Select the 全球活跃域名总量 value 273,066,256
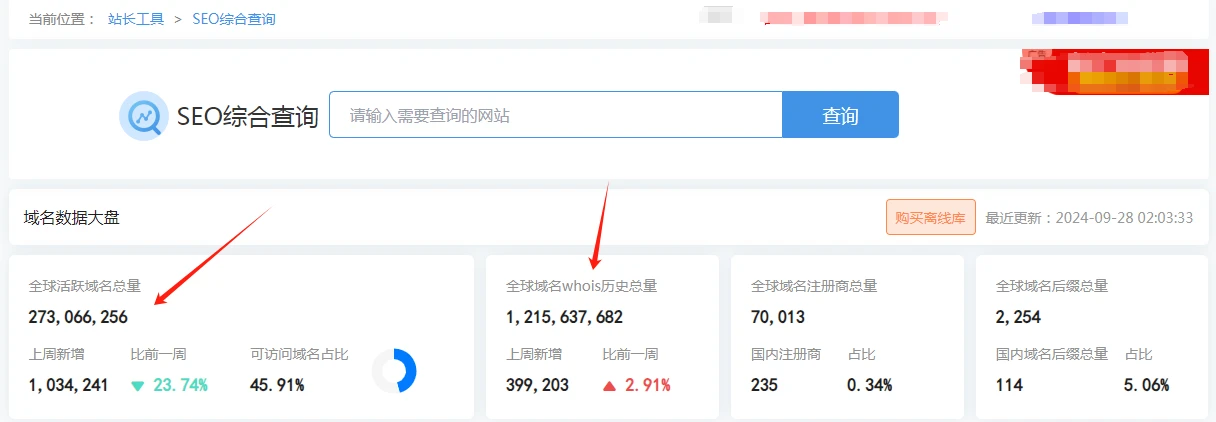The image size is (1216, 422). [78, 317]
